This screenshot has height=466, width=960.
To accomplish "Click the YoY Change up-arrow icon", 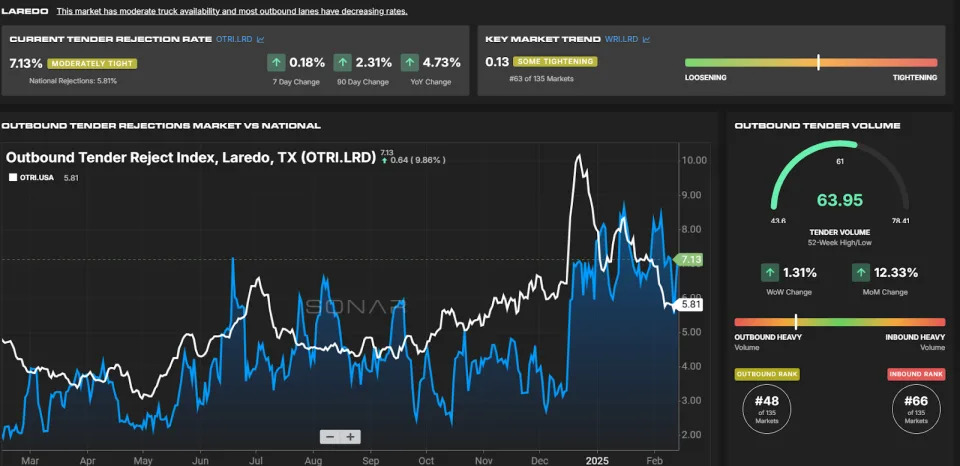I will pyautogui.click(x=410, y=62).
